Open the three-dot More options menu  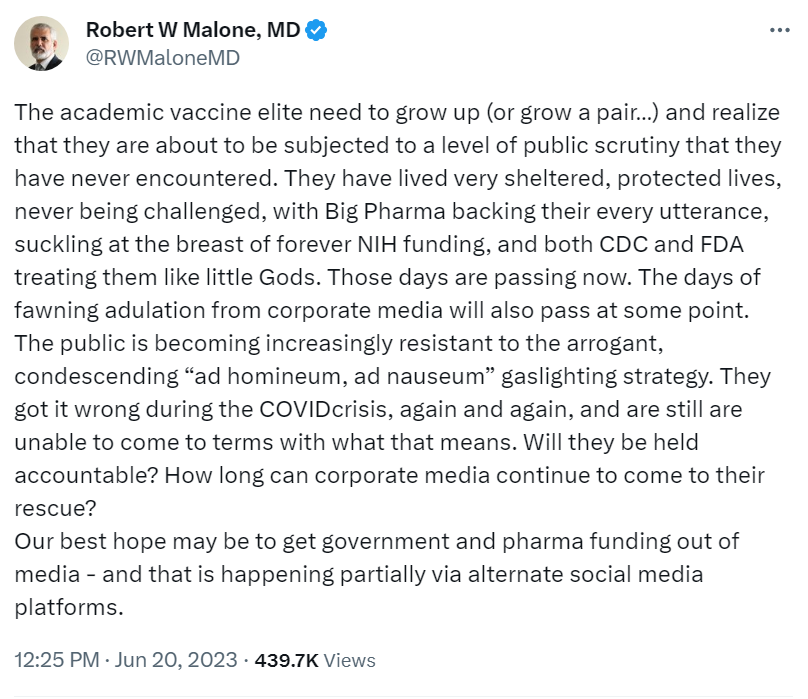[779, 31]
